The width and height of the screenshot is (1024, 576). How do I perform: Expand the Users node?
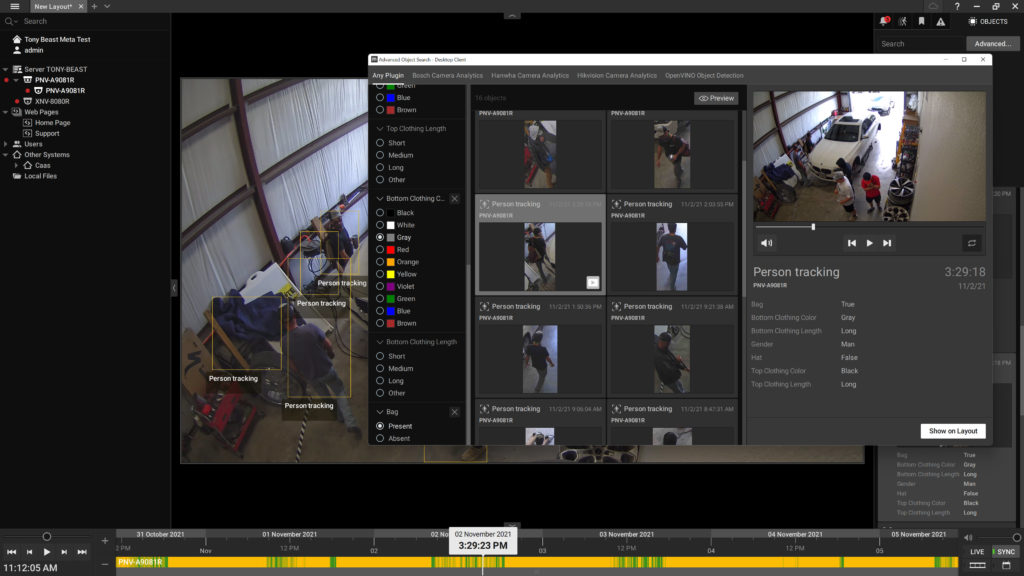pos(5,144)
